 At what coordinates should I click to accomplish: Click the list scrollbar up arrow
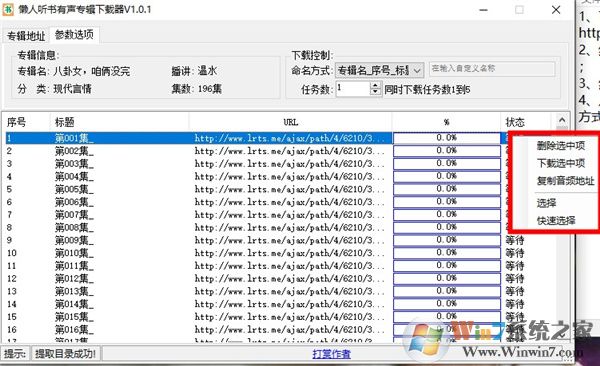(561, 120)
